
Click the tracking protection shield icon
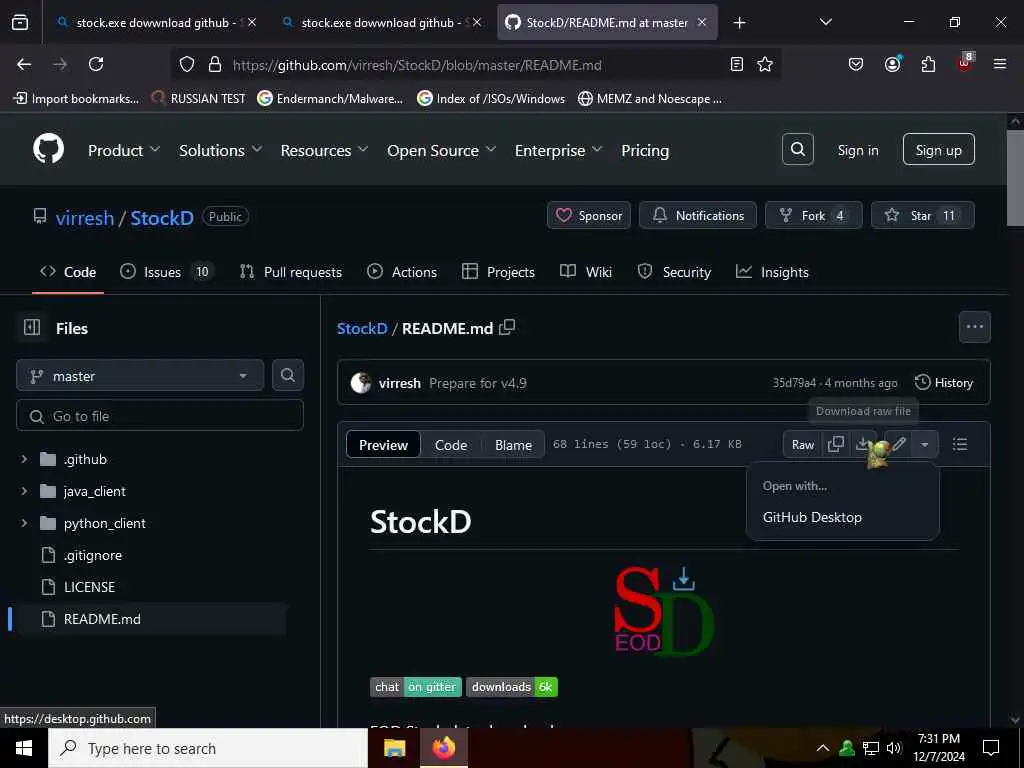(187, 64)
